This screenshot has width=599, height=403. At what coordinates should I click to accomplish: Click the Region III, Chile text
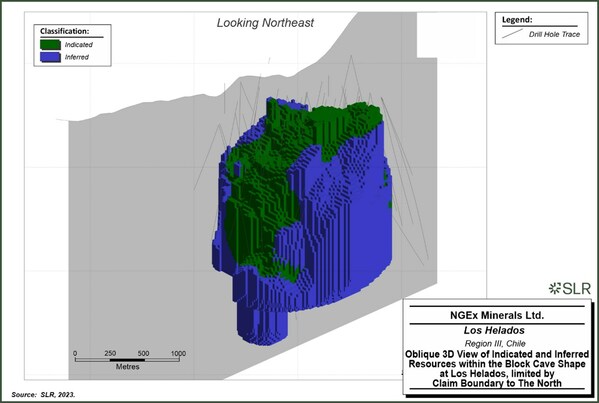point(495,343)
